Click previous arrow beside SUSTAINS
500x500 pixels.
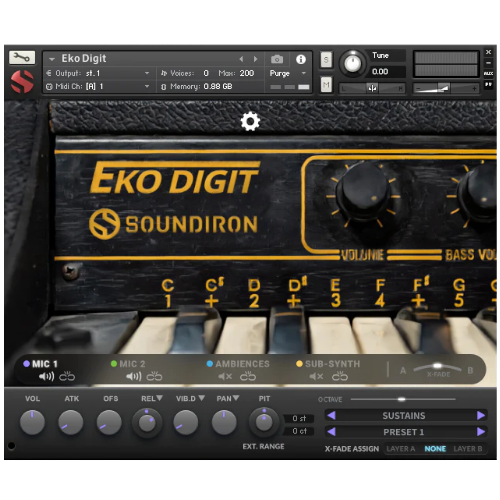(331, 415)
